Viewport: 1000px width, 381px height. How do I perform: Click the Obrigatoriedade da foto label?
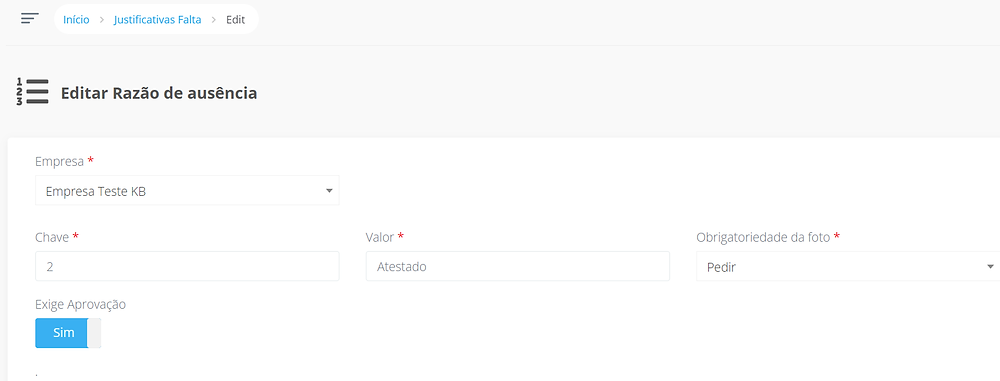point(763,237)
